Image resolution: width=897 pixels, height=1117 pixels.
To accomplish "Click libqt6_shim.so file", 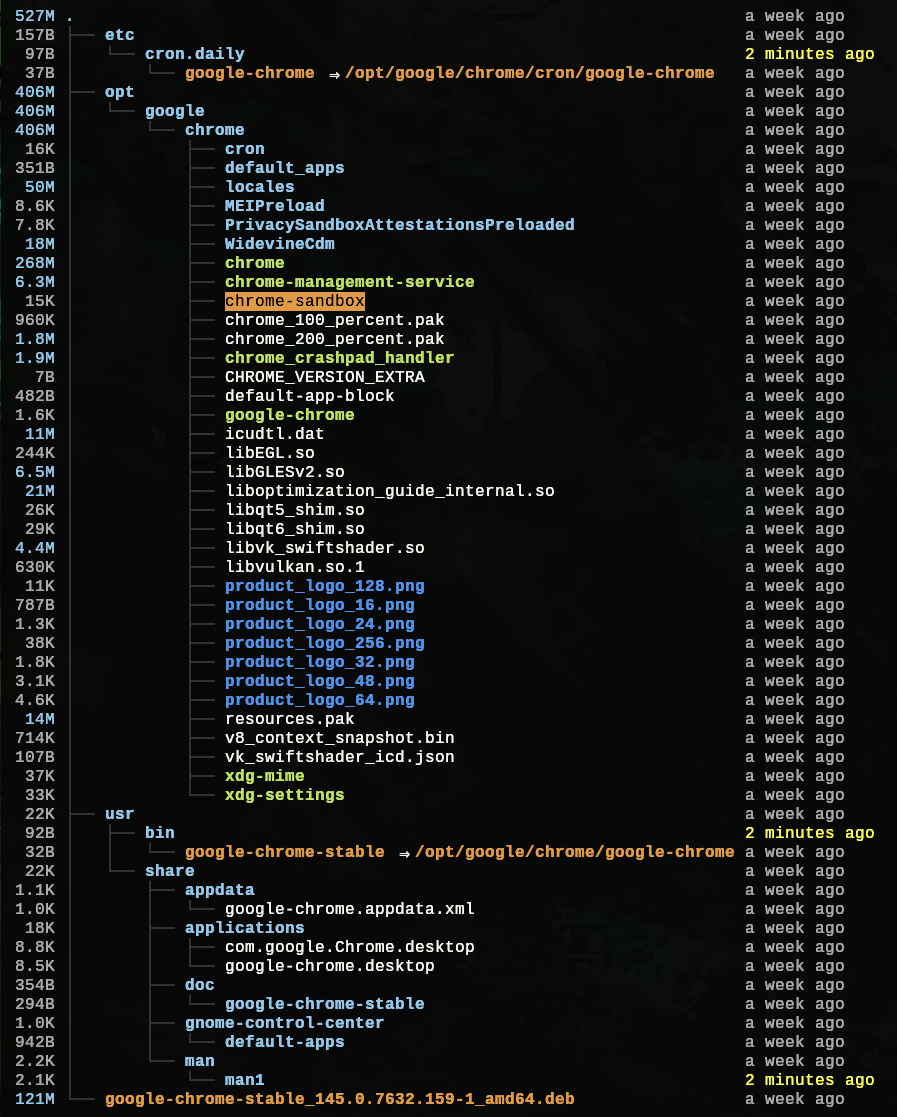I will [294, 529].
